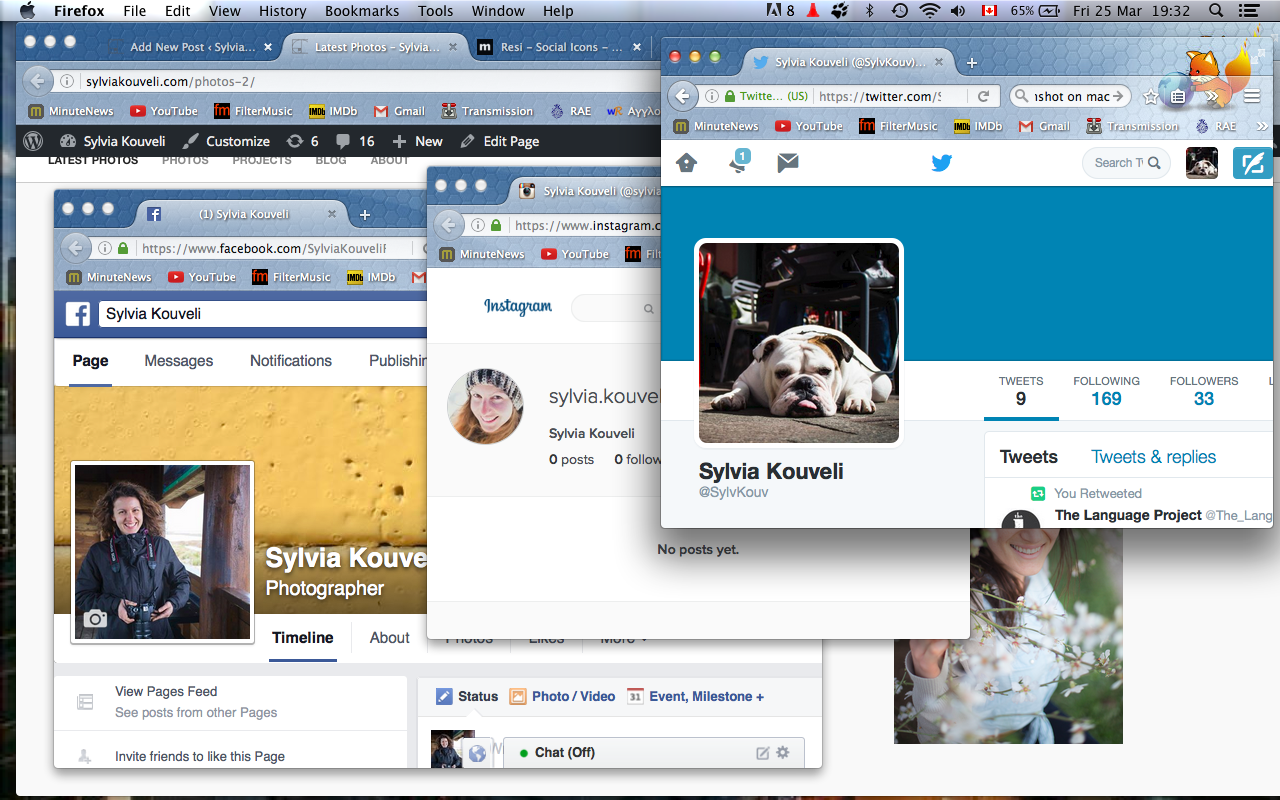Viewport: 1280px width, 800px height.
Task: Switch to Facebook page About tab
Action: click(x=389, y=638)
